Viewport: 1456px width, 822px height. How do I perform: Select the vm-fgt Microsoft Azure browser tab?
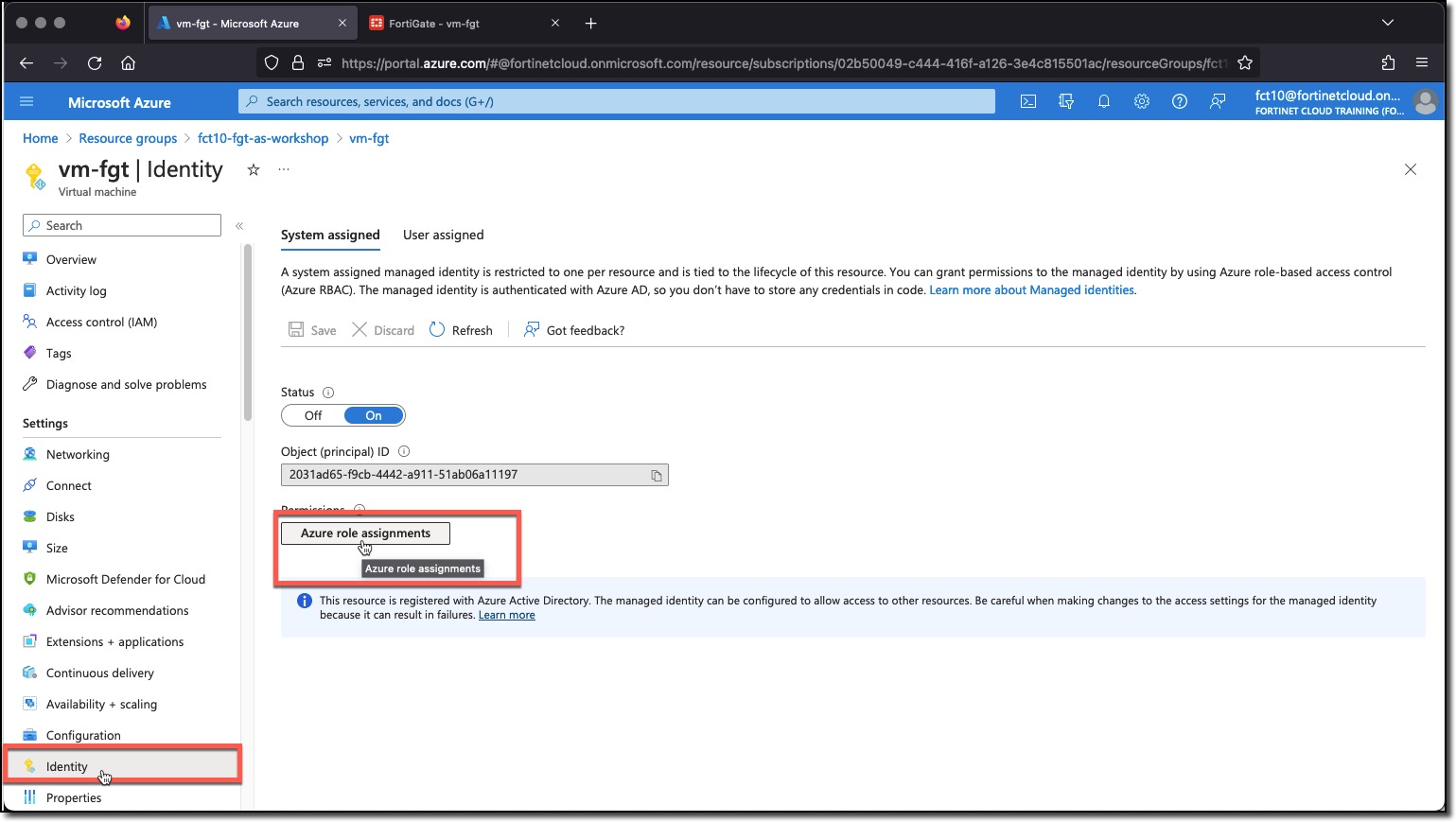click(x=253, y=24)
